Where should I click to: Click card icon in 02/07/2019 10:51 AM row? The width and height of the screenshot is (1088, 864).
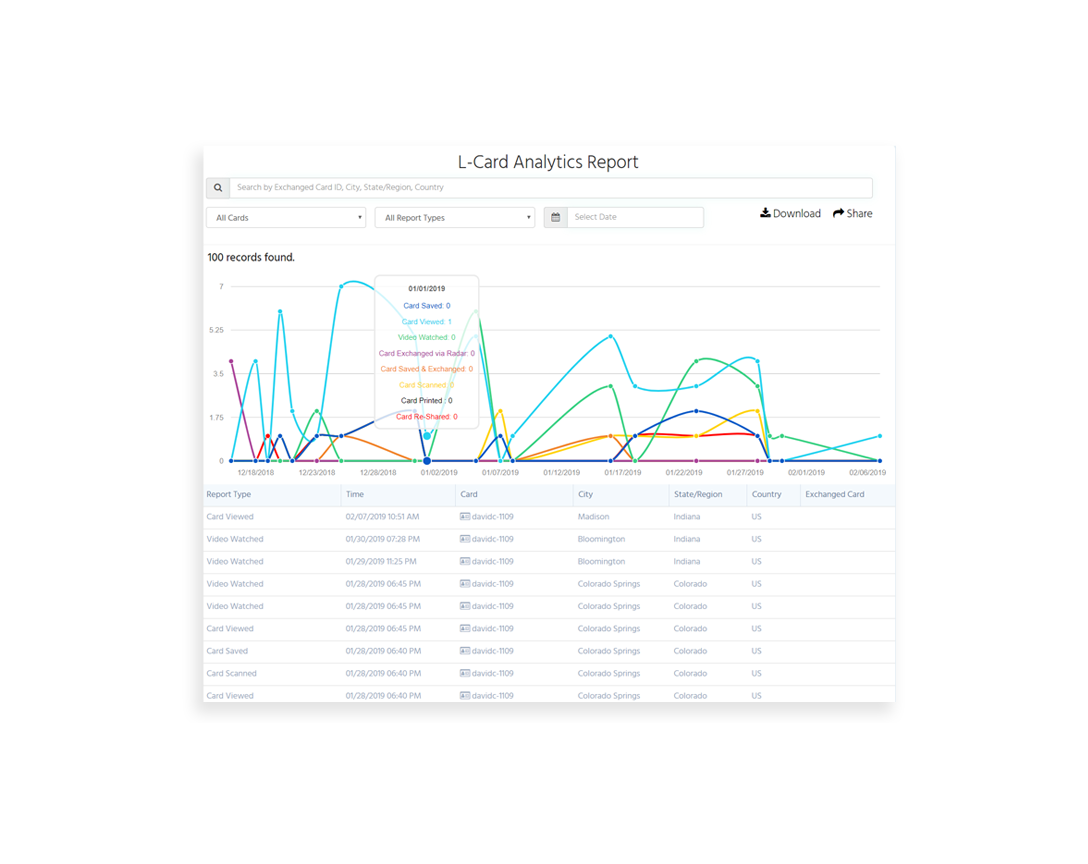pos(465,517)
